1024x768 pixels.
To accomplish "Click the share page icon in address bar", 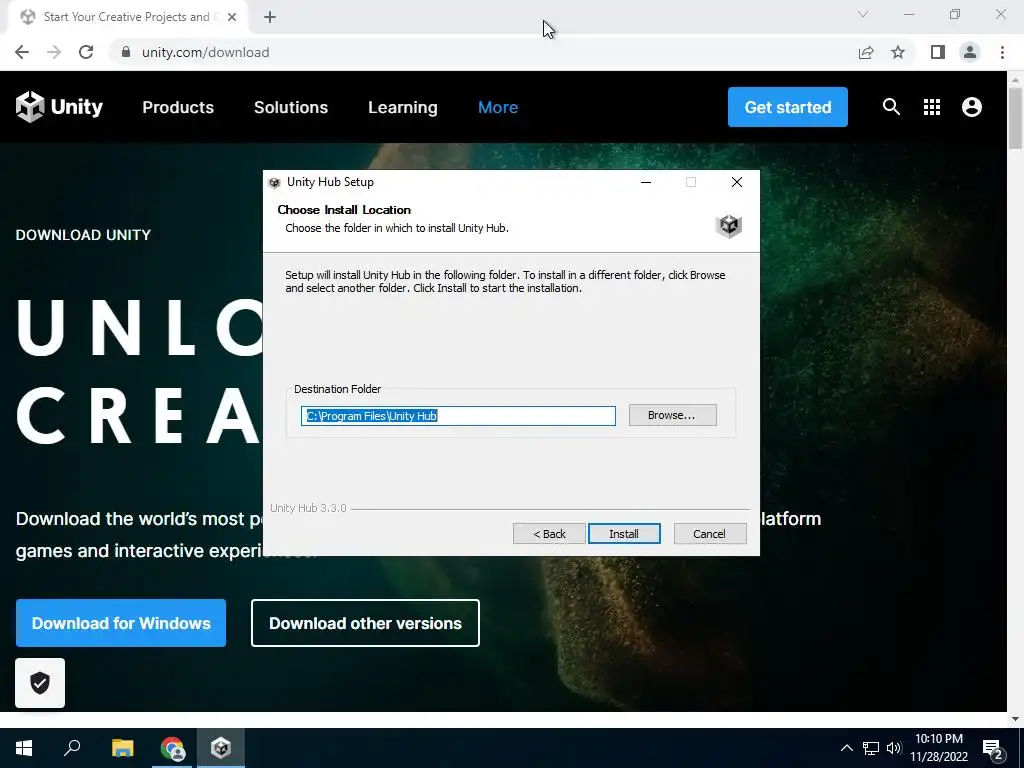I will (866, 52).
